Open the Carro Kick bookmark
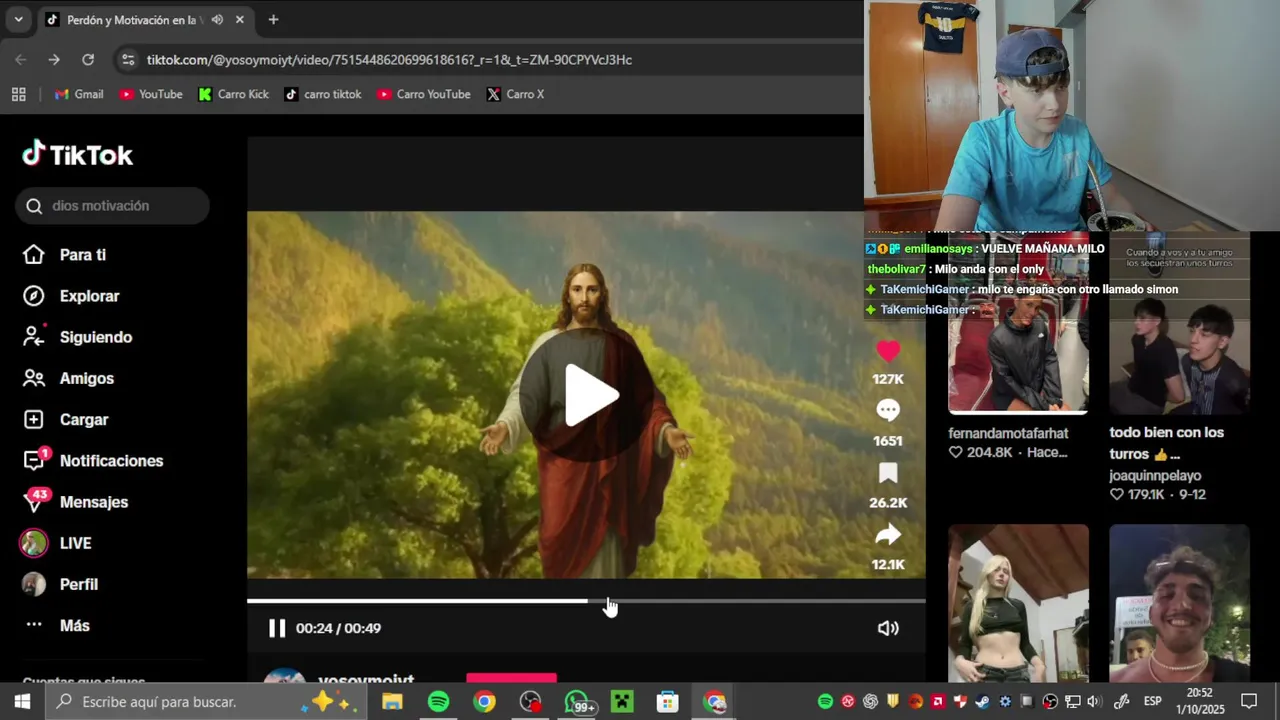 (x=233, y=94)
